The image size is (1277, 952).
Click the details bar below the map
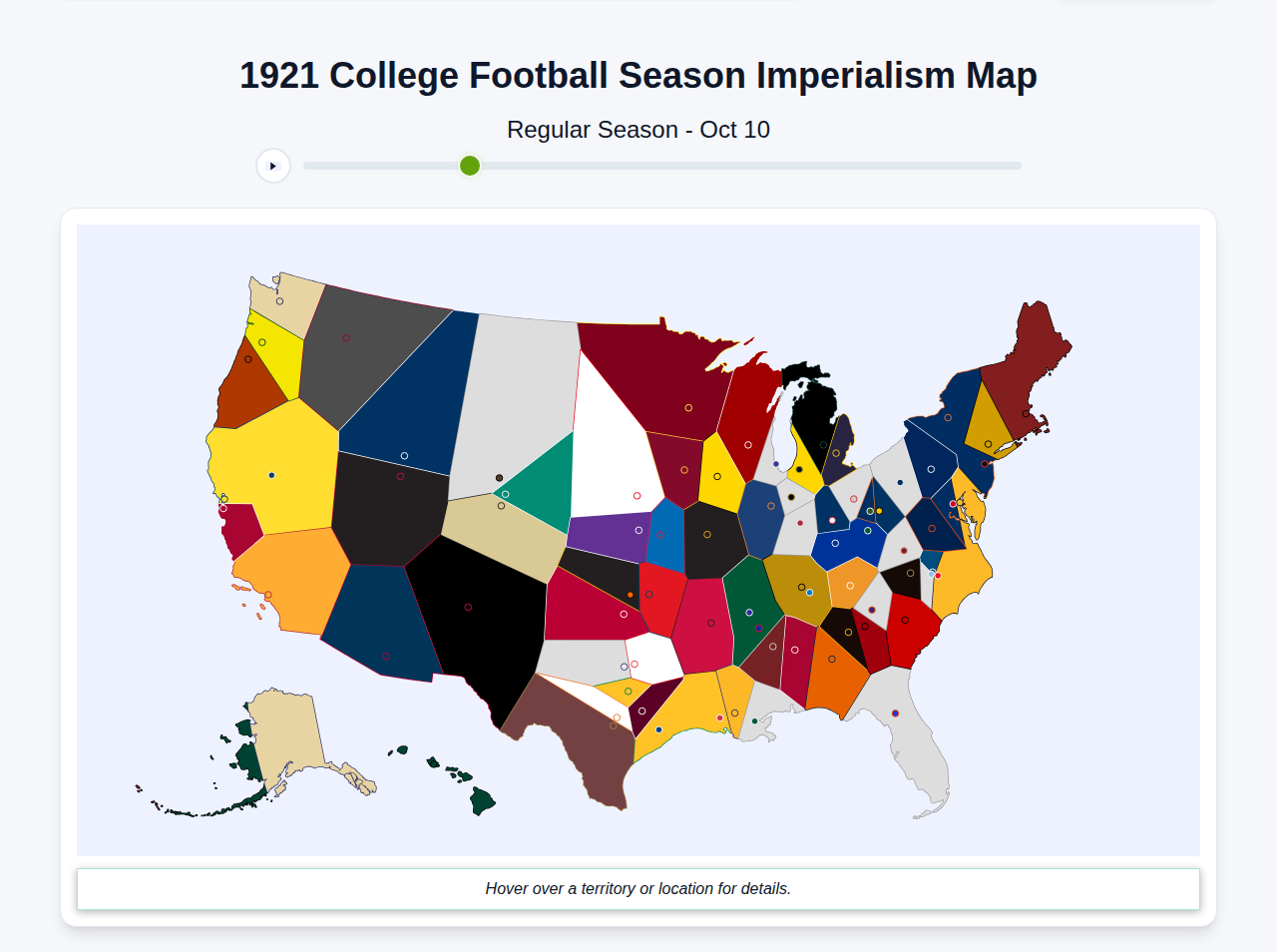(x=638, y=888)
